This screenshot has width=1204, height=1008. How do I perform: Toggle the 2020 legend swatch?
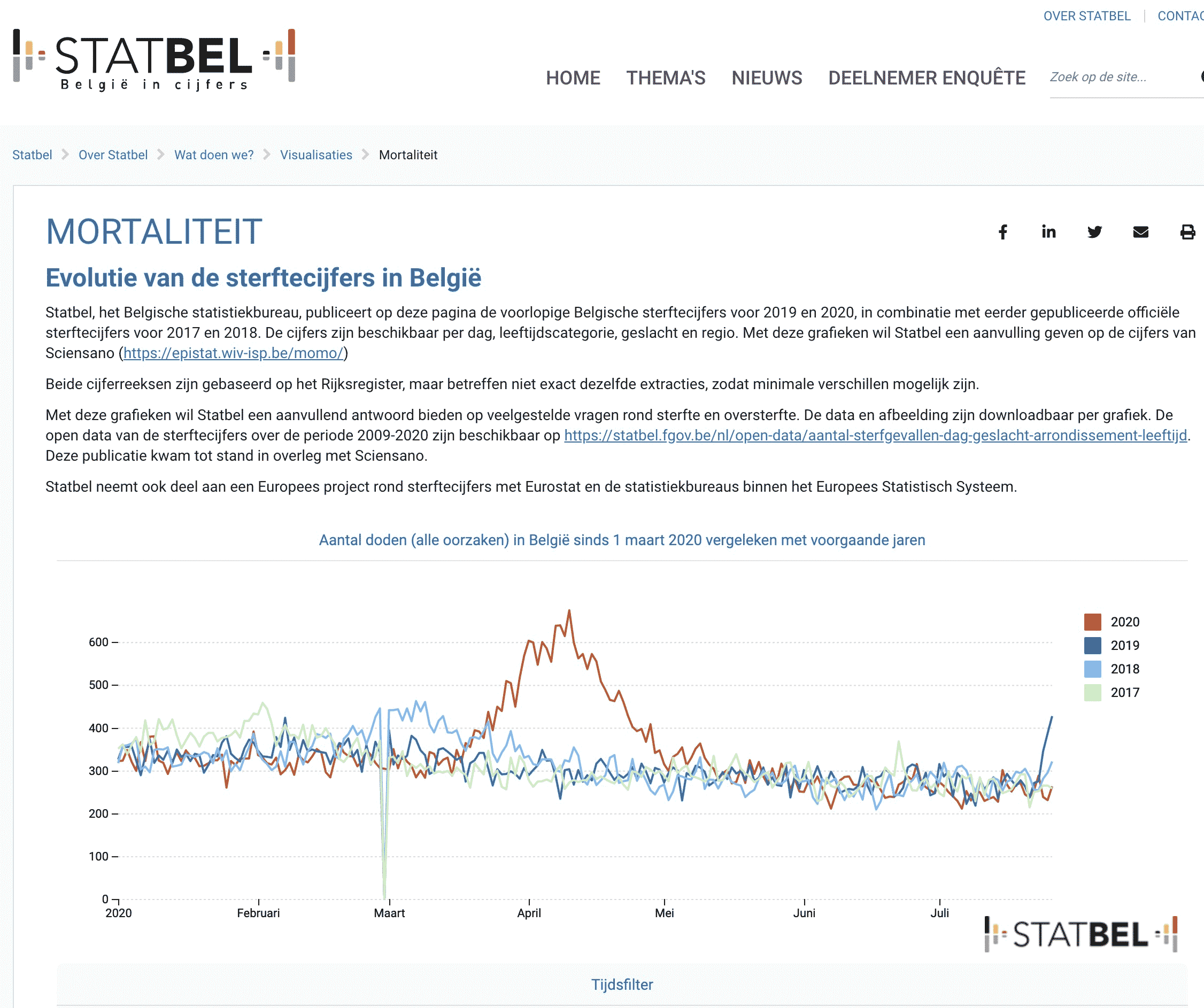click(1092, 622)
